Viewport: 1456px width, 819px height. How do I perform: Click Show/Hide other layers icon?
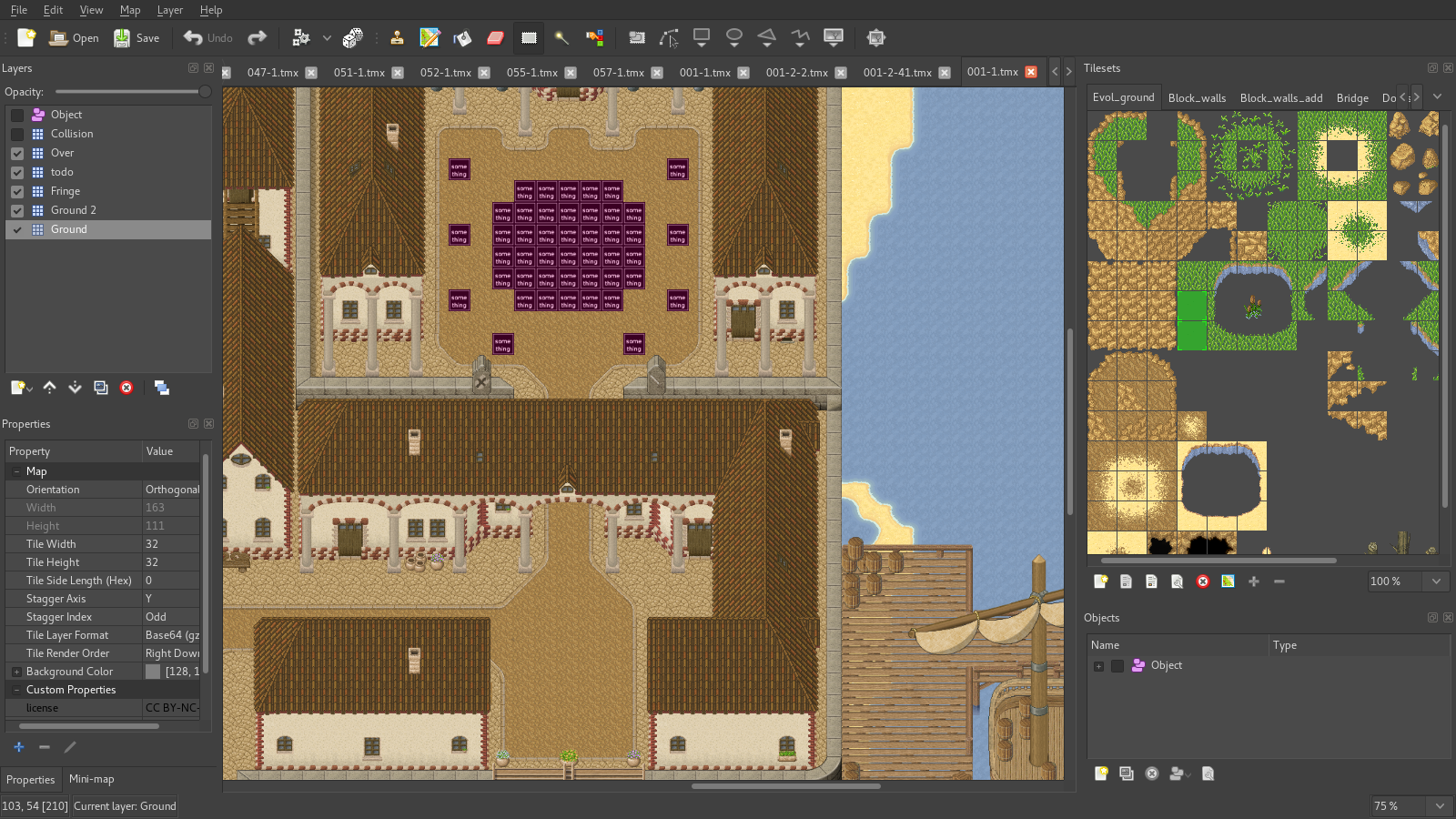(x=161, y=388)
